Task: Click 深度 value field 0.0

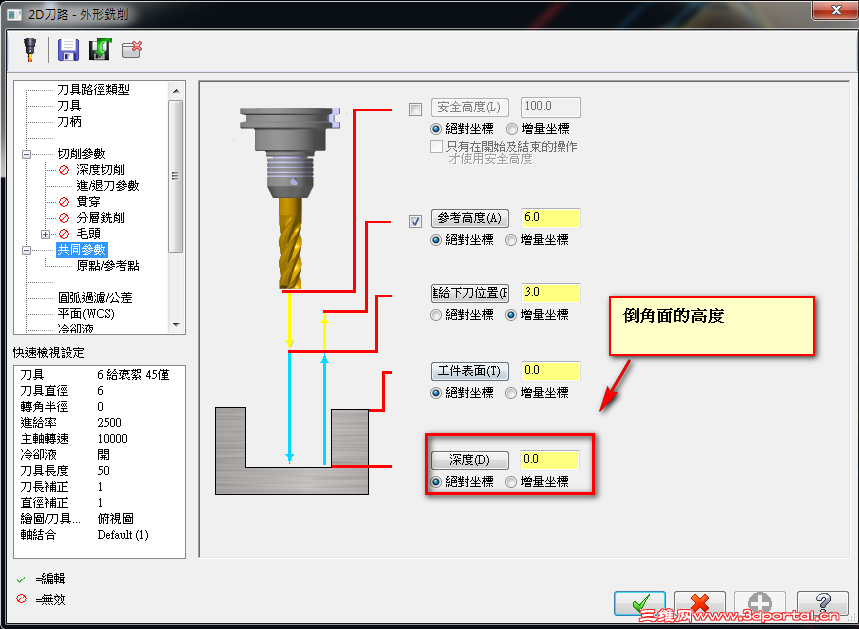Action: point(550,459)
